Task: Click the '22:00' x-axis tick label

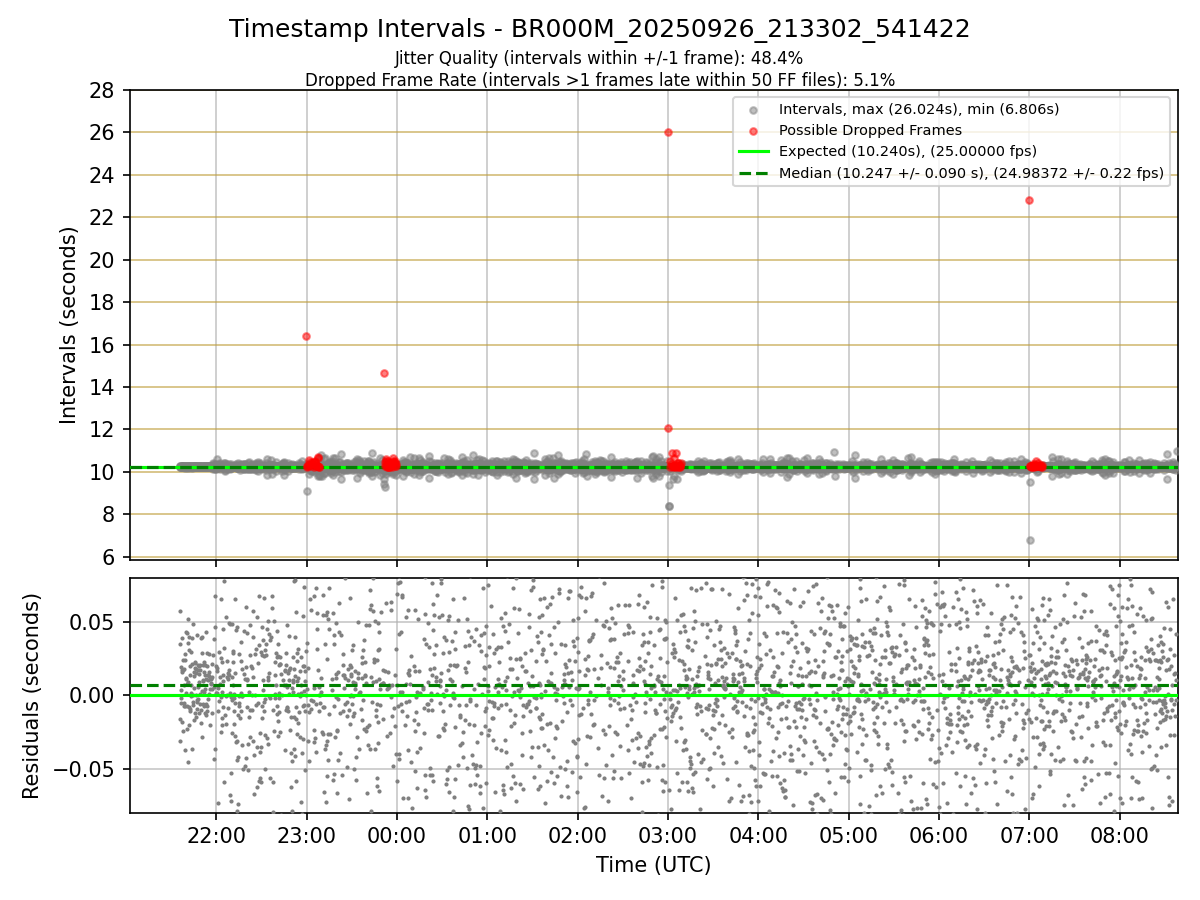Action: coord(216,835)
